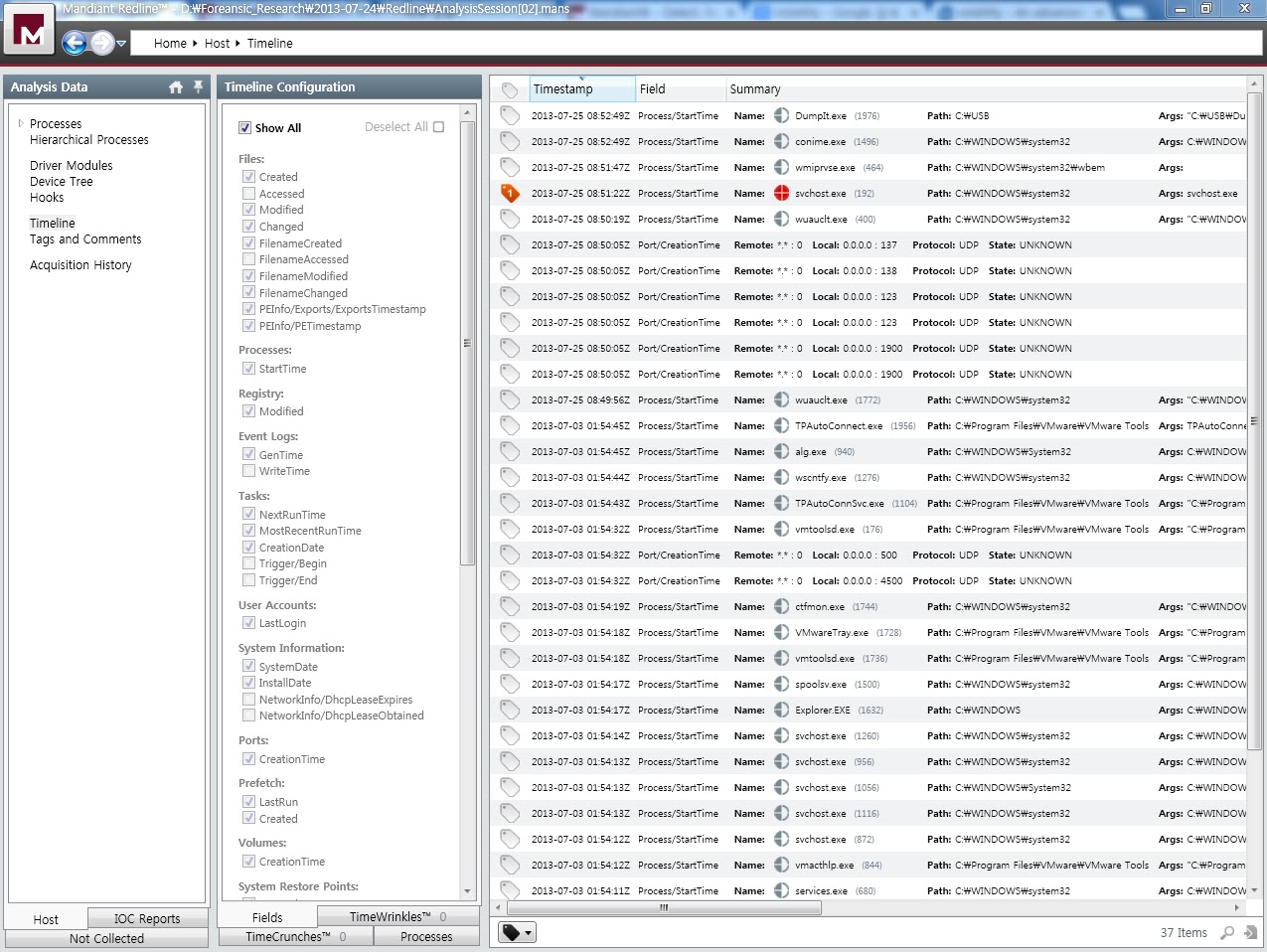Click tag icon on alg.exe row
Screen dimensions: 1267x952
click(x=510, y=452)
